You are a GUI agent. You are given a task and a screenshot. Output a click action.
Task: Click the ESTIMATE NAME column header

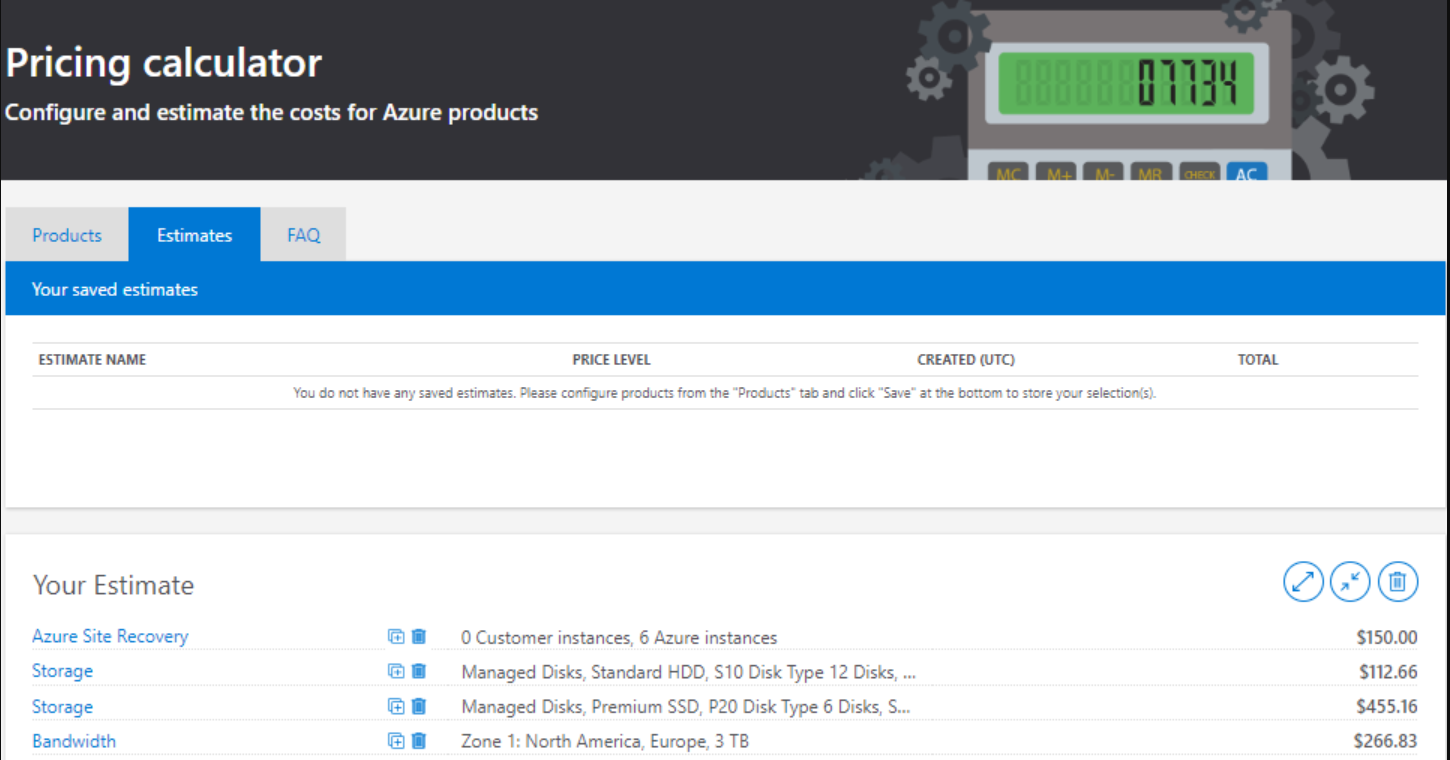(92, 360)
